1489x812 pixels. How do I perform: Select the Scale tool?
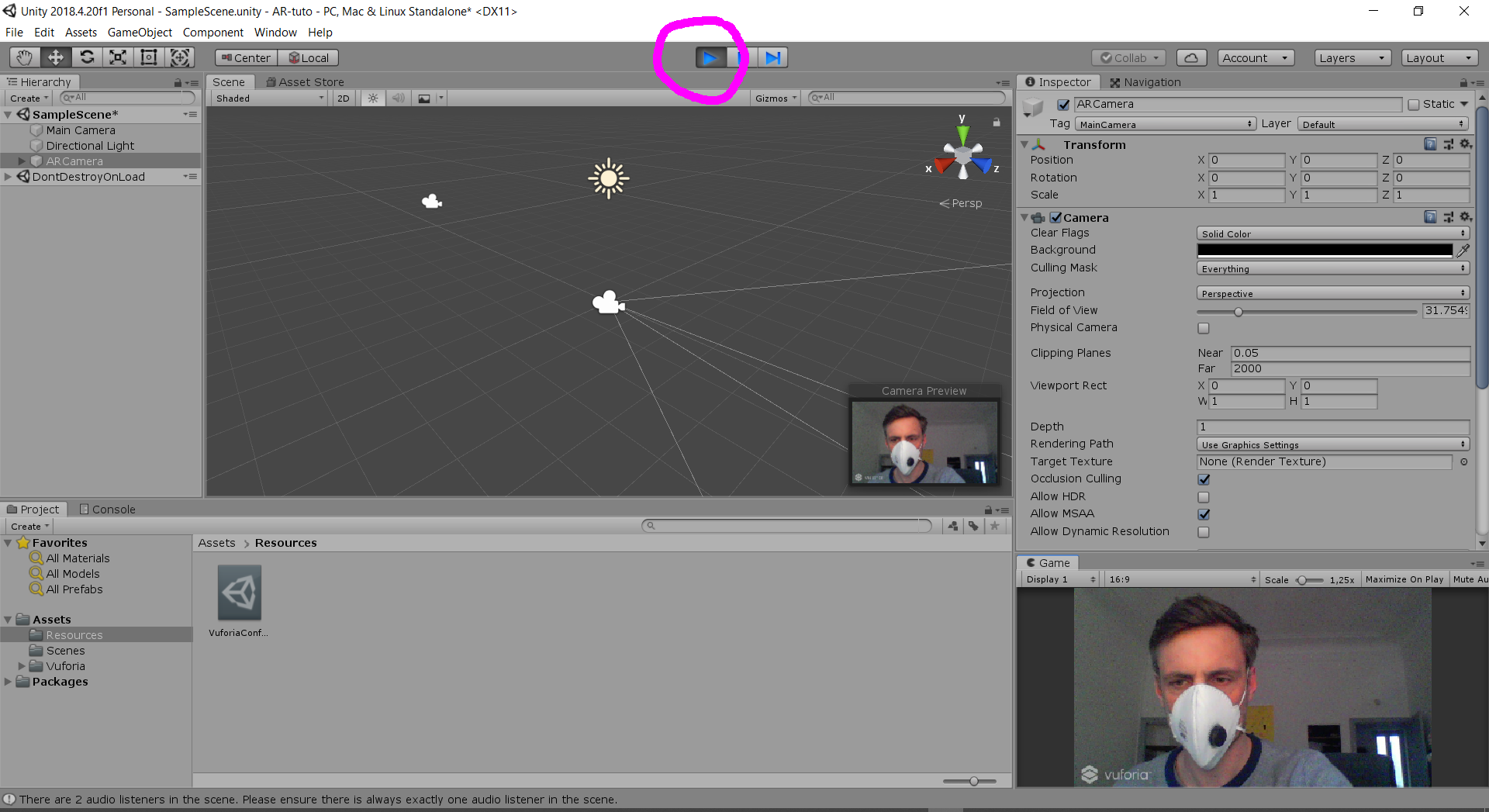pyautogui.click(x=118, y=57)
